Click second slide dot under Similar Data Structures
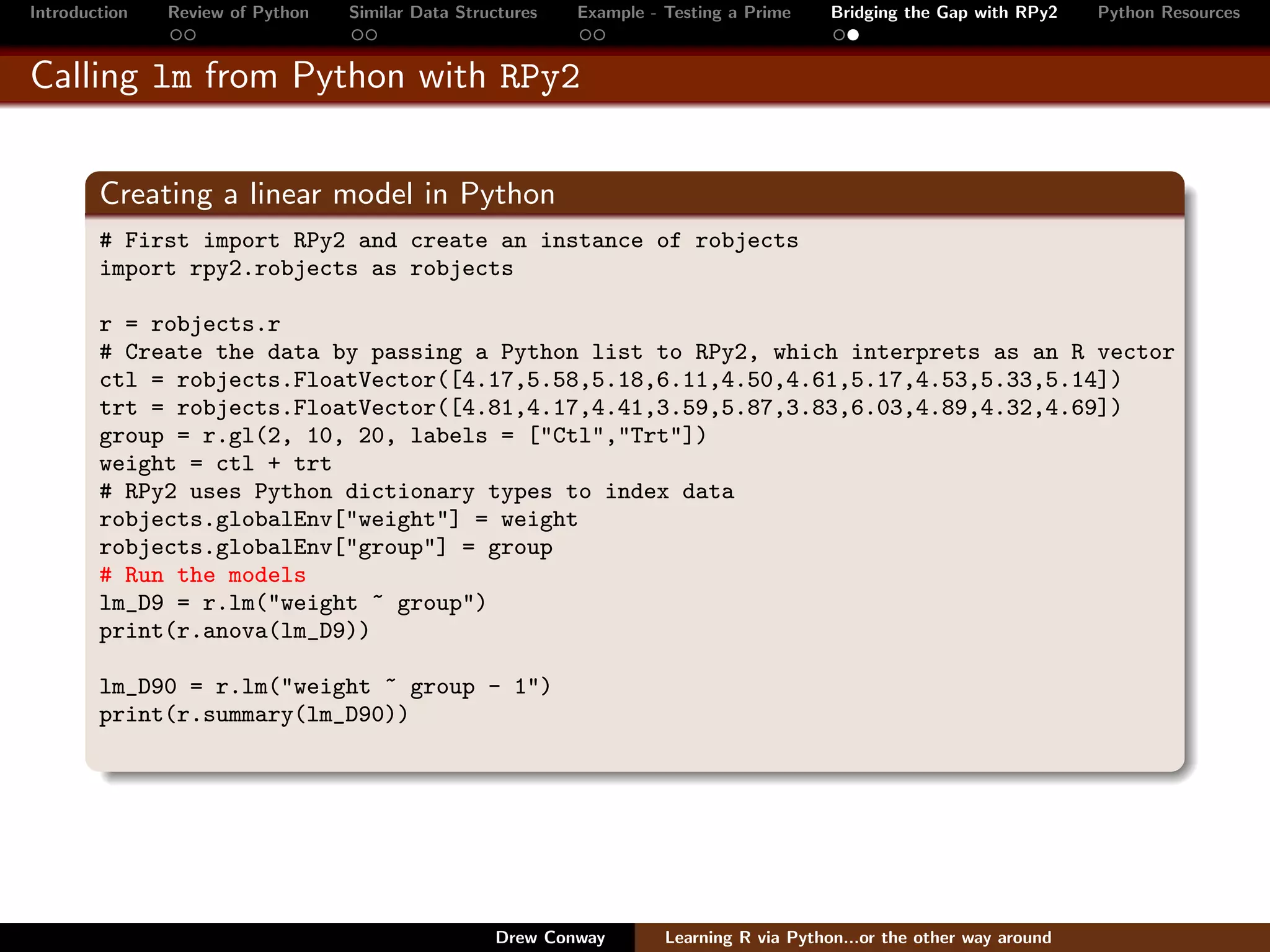This screenshot has width=1270, height=952. point(371,35)
